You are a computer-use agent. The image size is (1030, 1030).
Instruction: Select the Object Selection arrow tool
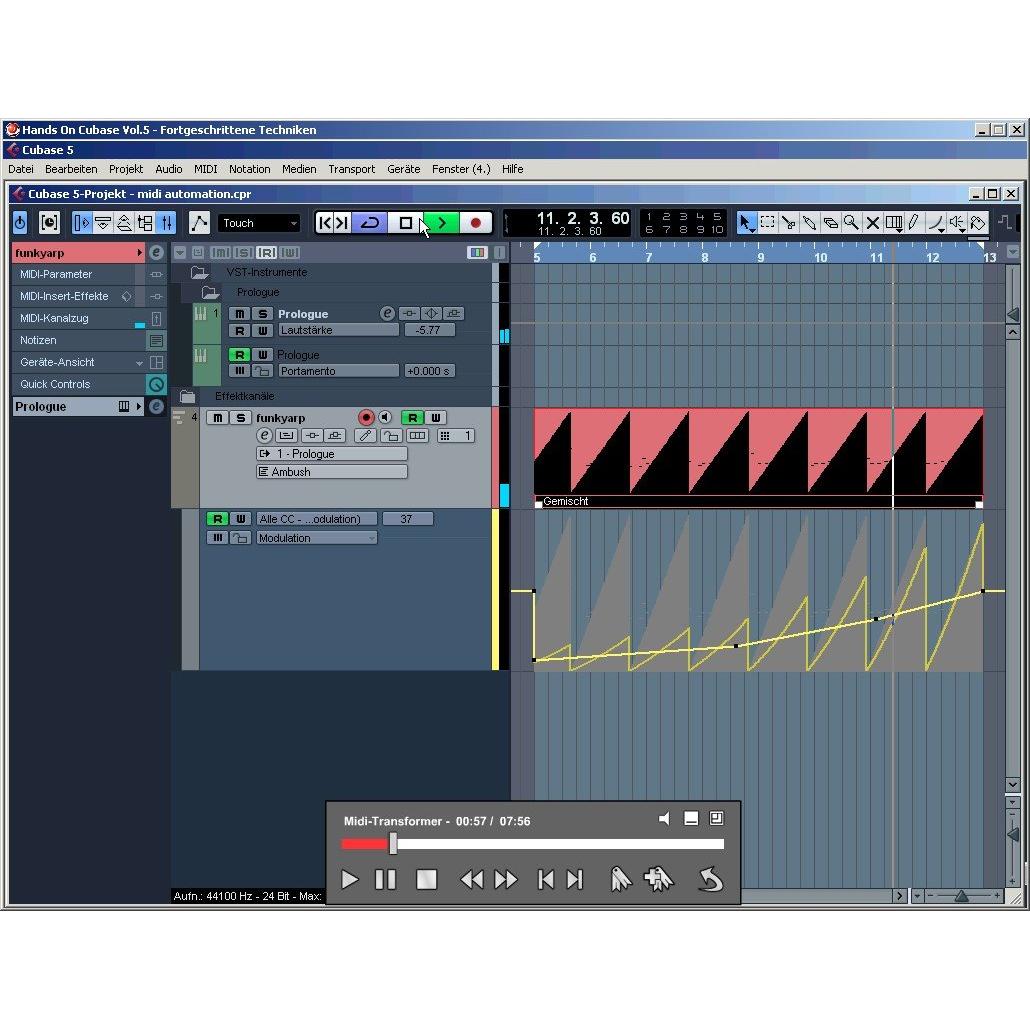(x=746, y=223)
